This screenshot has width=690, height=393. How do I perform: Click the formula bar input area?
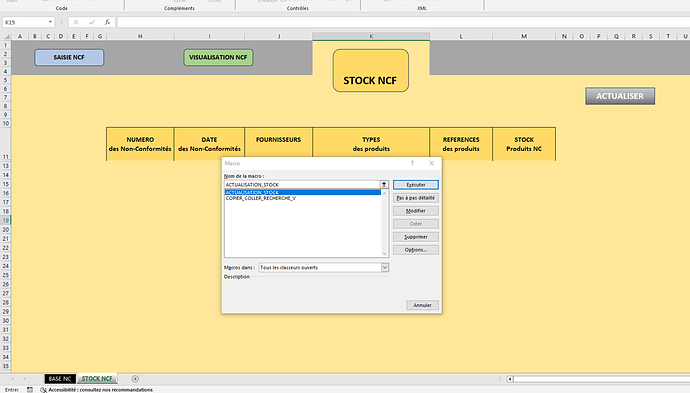point(403,22)
